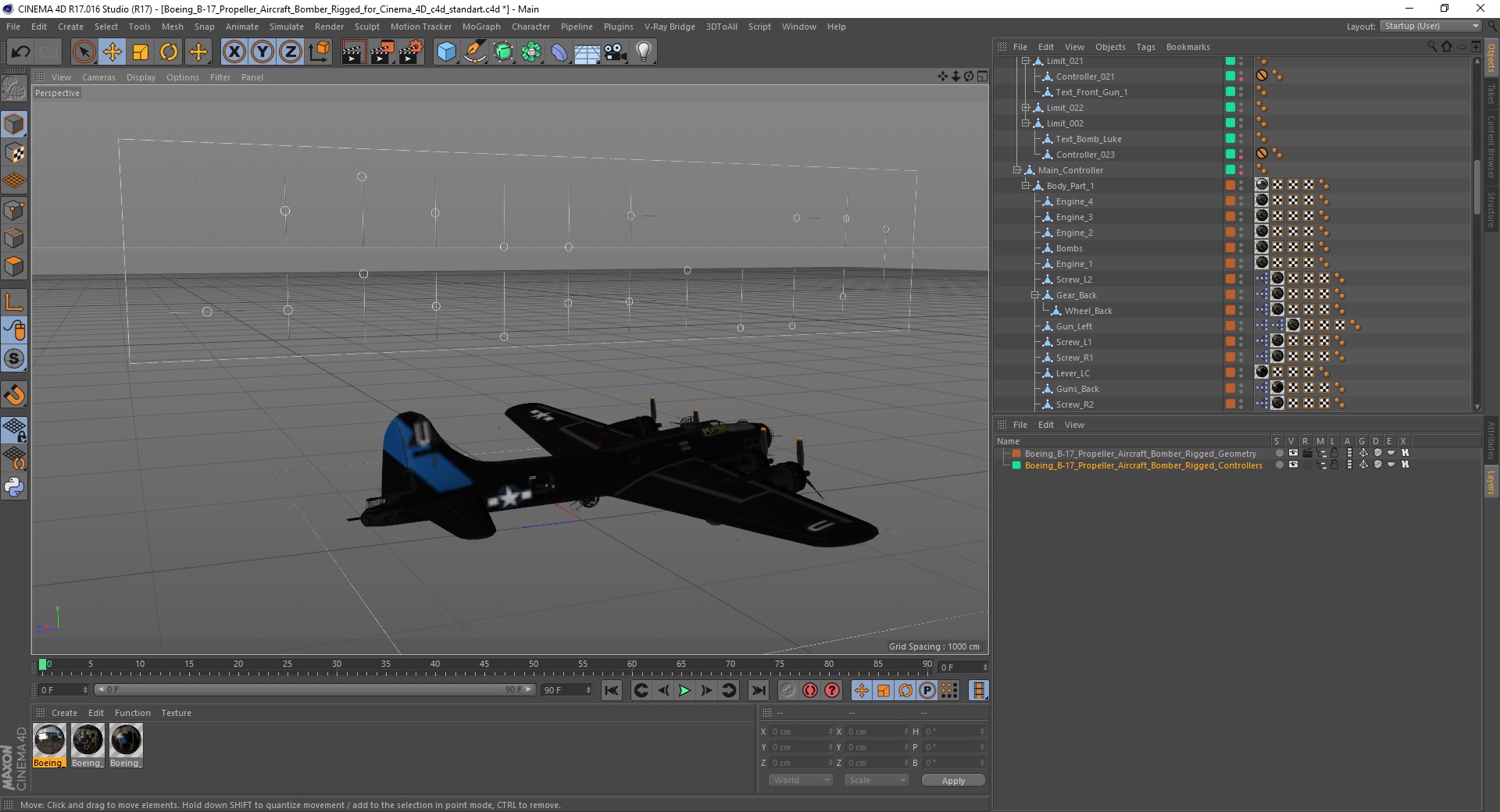
Task: Open viewport Cameras menu
Action: 98,77
